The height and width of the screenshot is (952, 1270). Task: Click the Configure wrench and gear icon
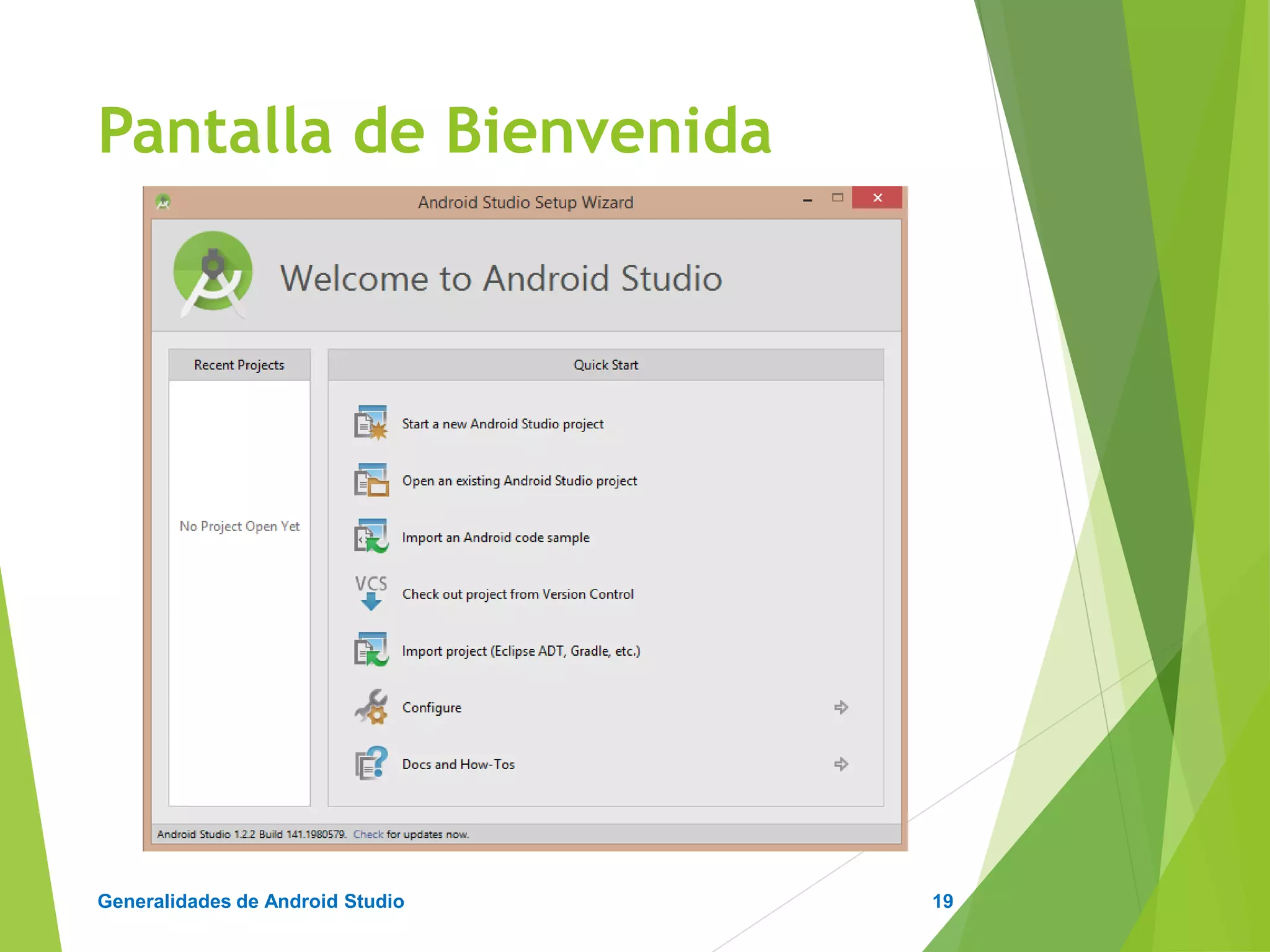(371, 707)
